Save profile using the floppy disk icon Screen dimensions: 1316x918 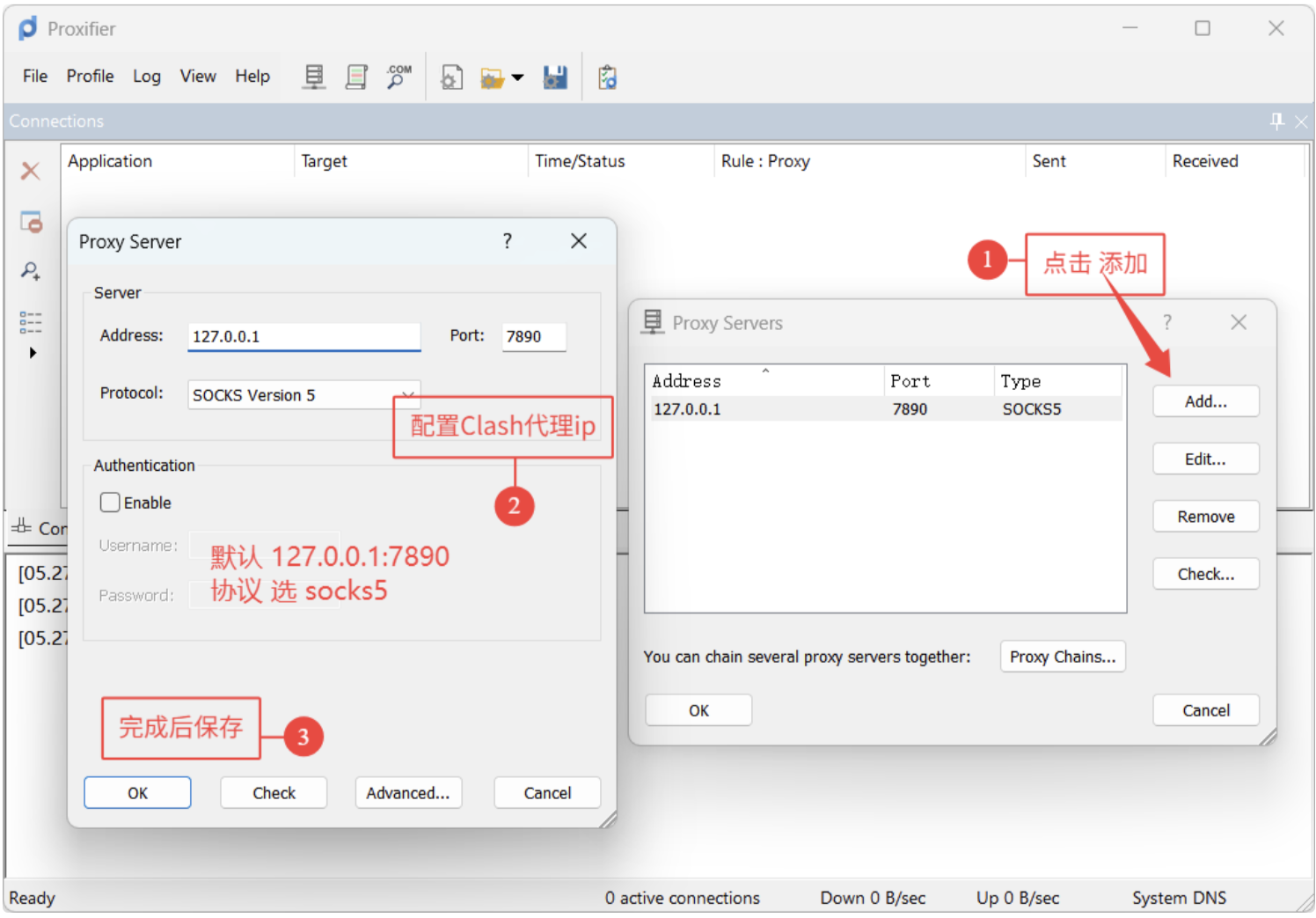(555, 77)
